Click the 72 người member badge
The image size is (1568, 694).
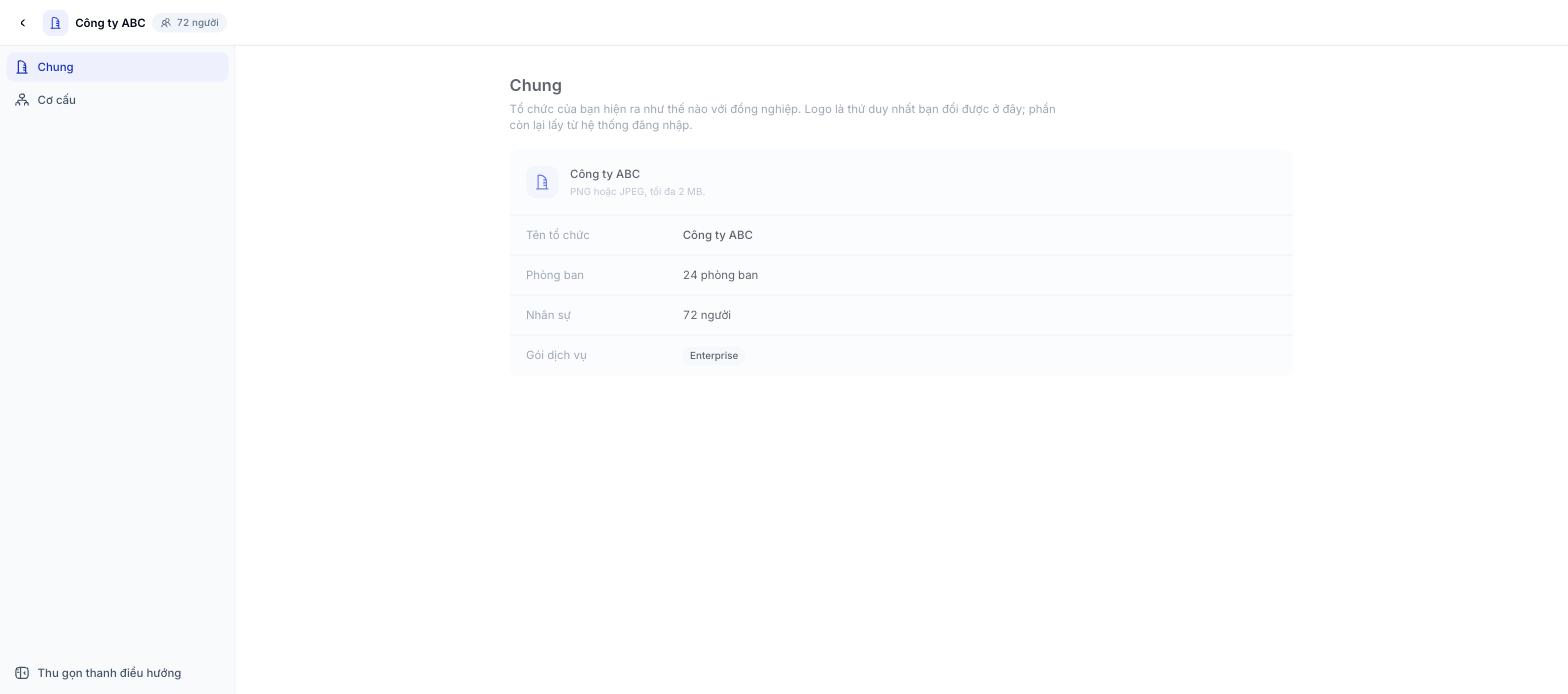point(190,23)
